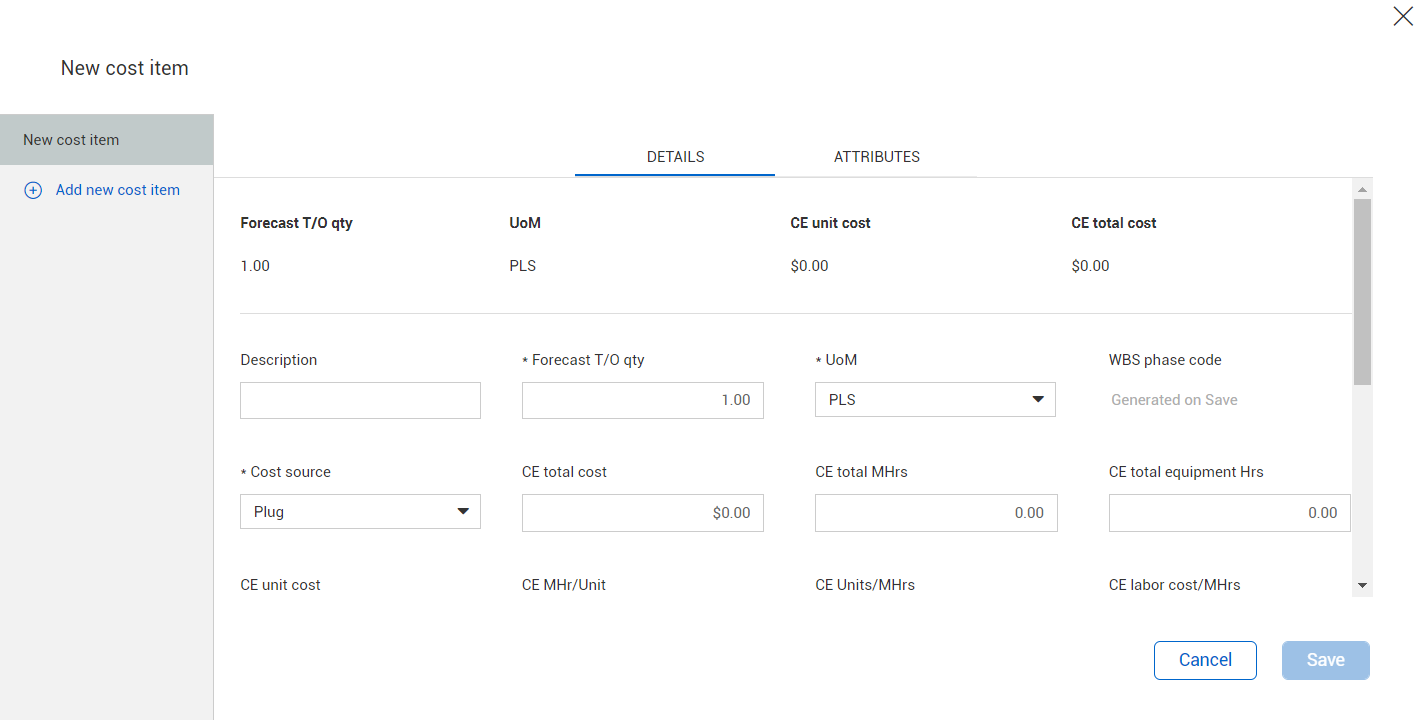
Task: Select the DETAILS tab
Action: pyautogui.click(x=675, y=157)
